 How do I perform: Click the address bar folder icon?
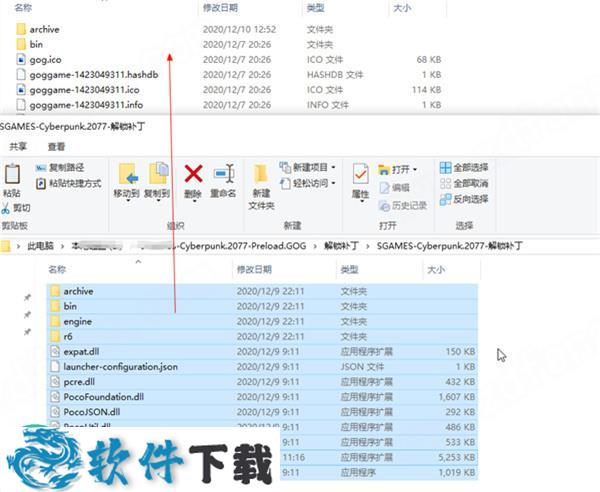pos(5,246)
